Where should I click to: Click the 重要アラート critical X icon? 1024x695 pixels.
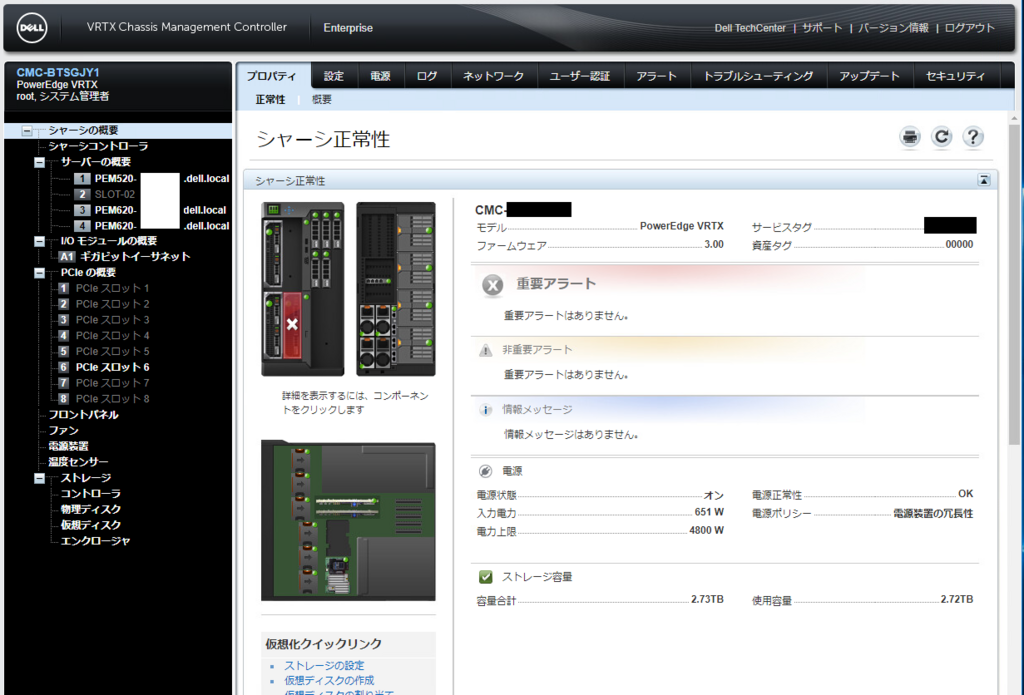pyautogui.click(x=492, y=285)
